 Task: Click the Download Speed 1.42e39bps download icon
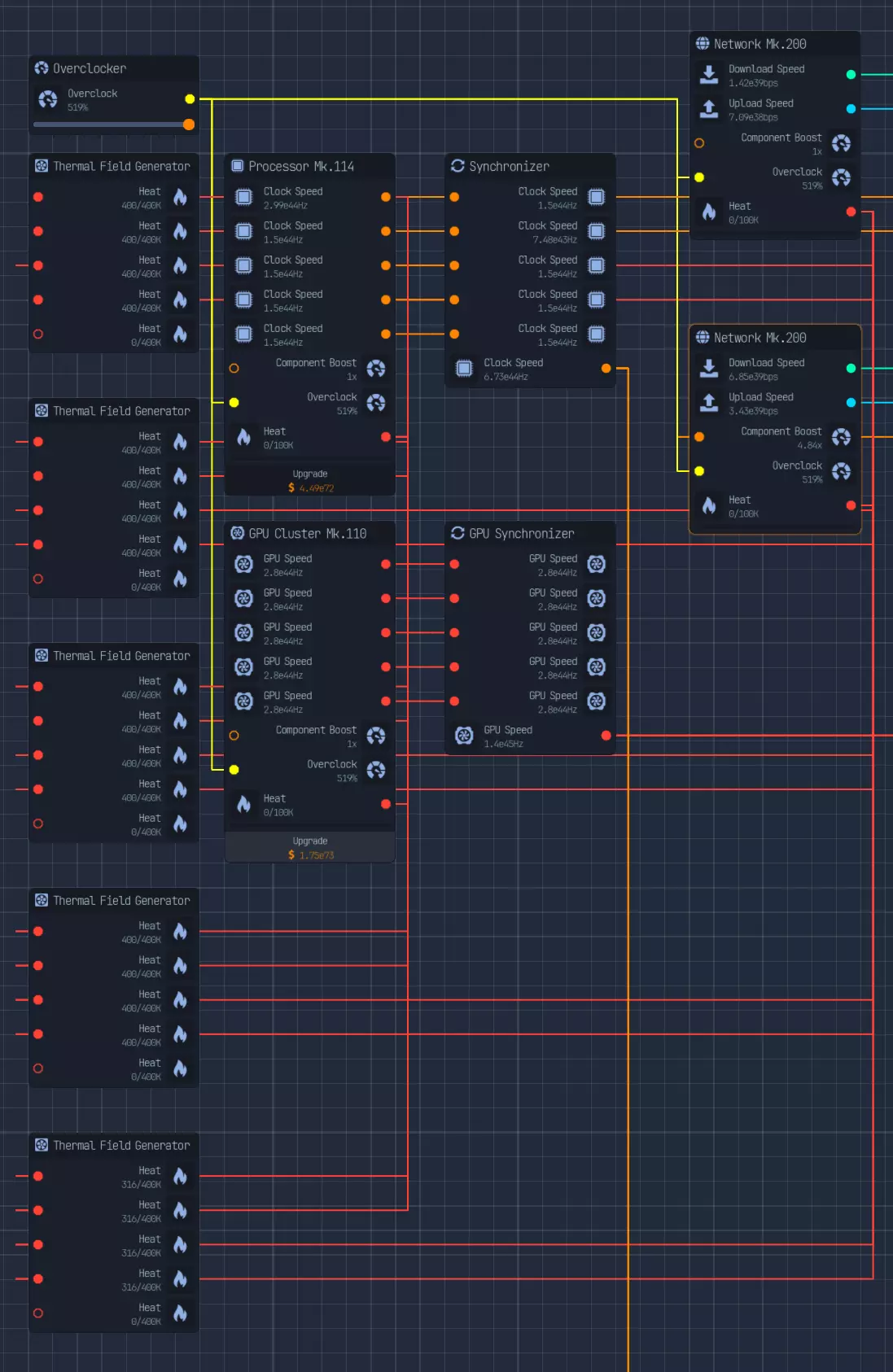(x=709, y=75)
